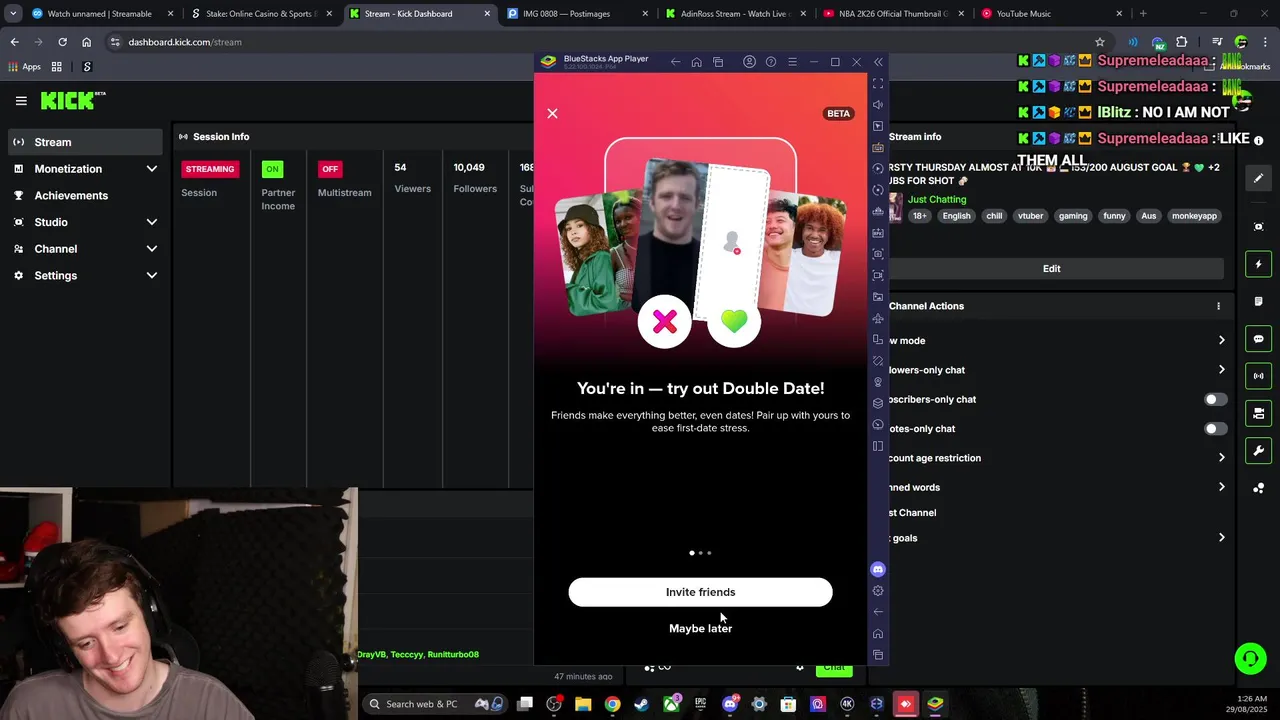Viewport: 1280px width, 720px height.
Task: Click wrench tools icon in right toolbar
Action: 1259,451
